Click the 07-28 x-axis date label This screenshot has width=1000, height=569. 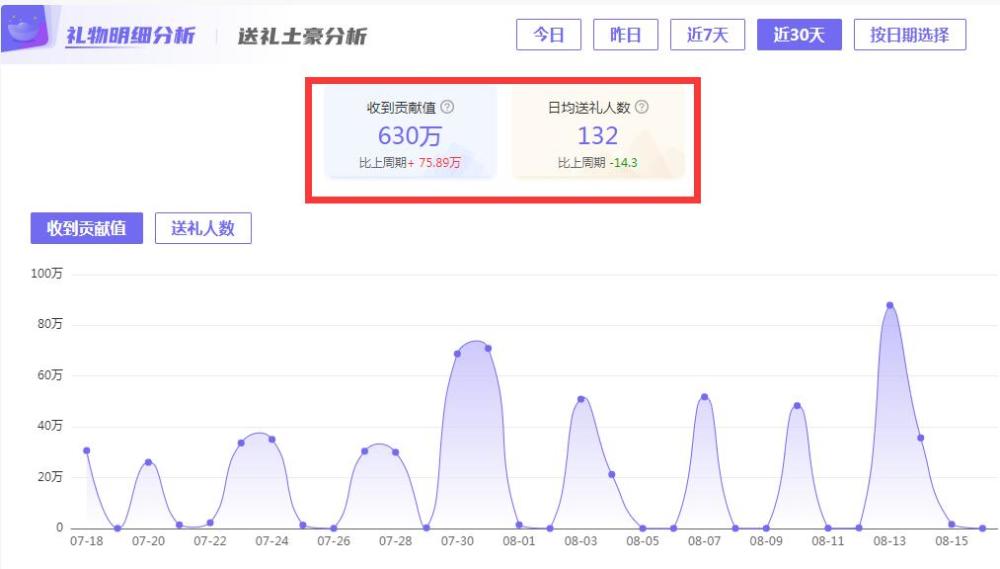395,541
